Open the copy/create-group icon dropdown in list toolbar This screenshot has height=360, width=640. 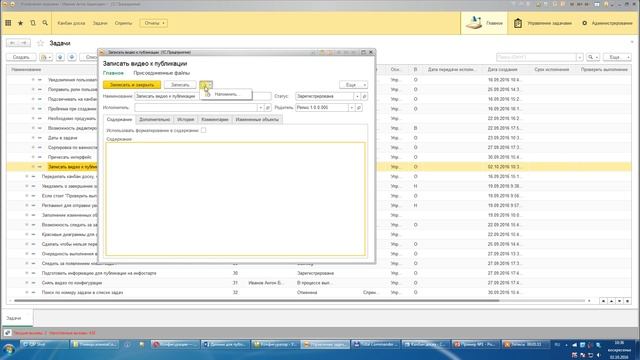[45, 57]
